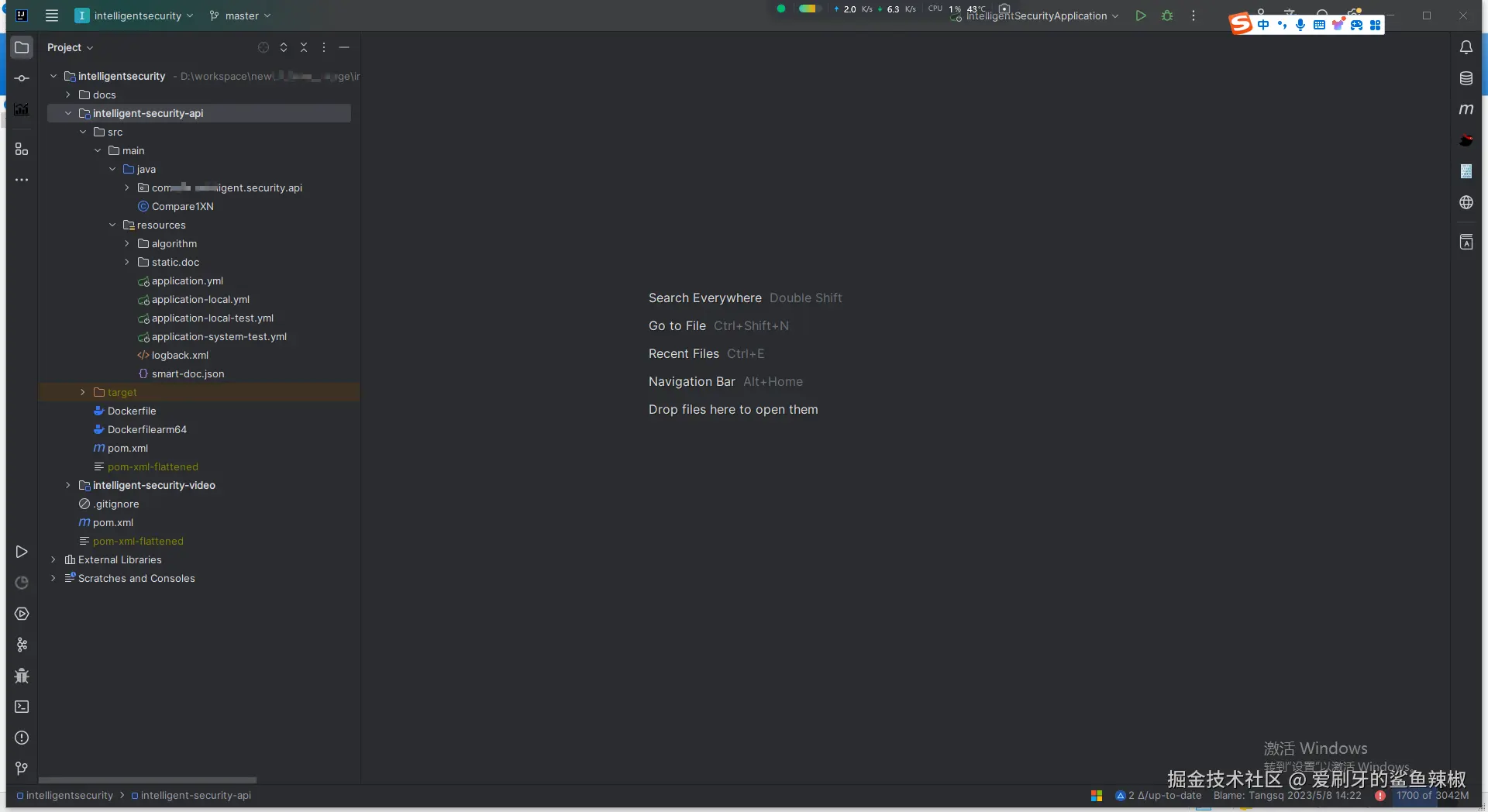Open the Project view selector dropdown
The width and height of the screenshot is (1488, 812).
pos(70,47)
